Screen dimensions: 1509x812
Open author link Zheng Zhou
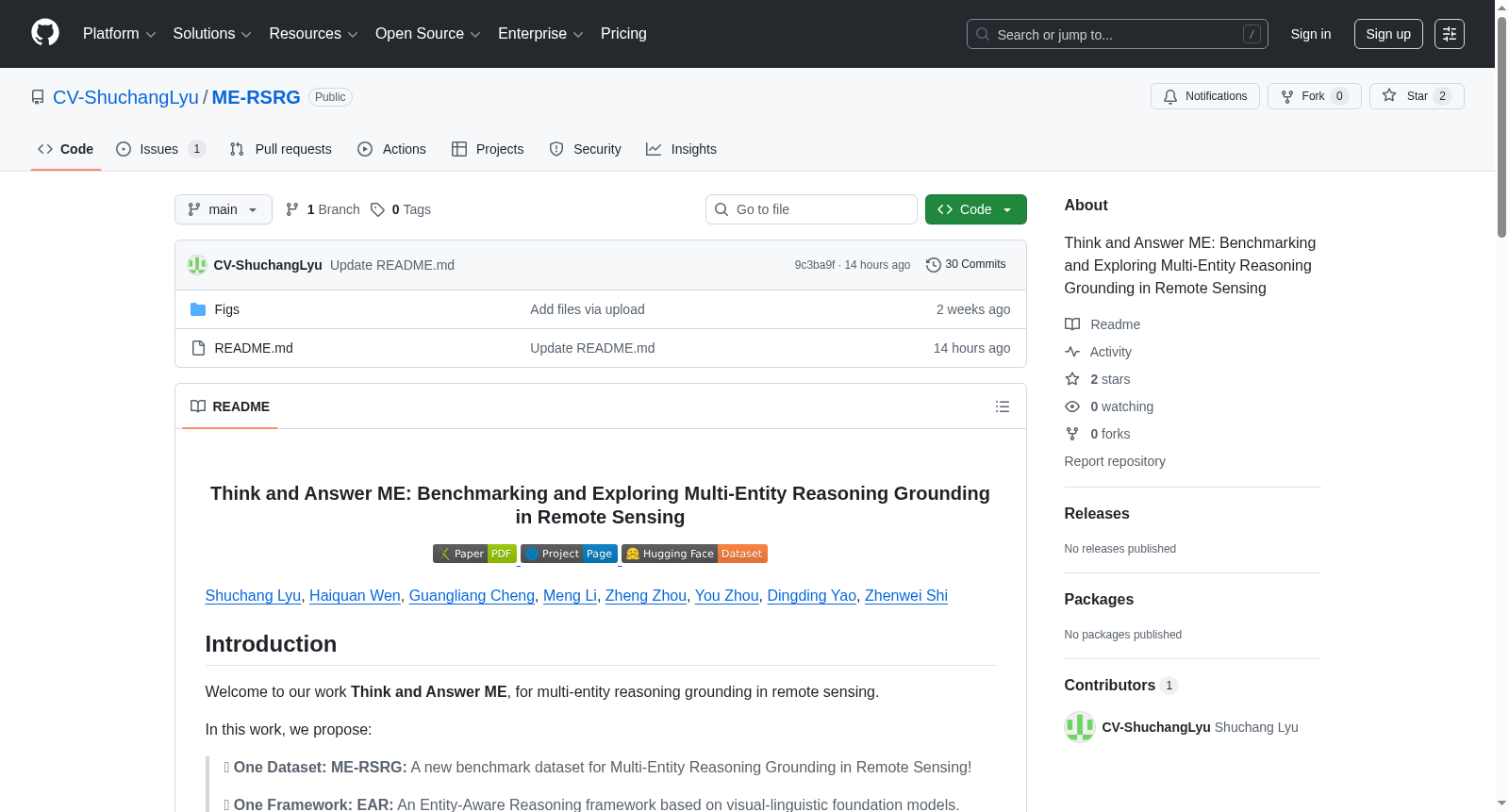646,595
